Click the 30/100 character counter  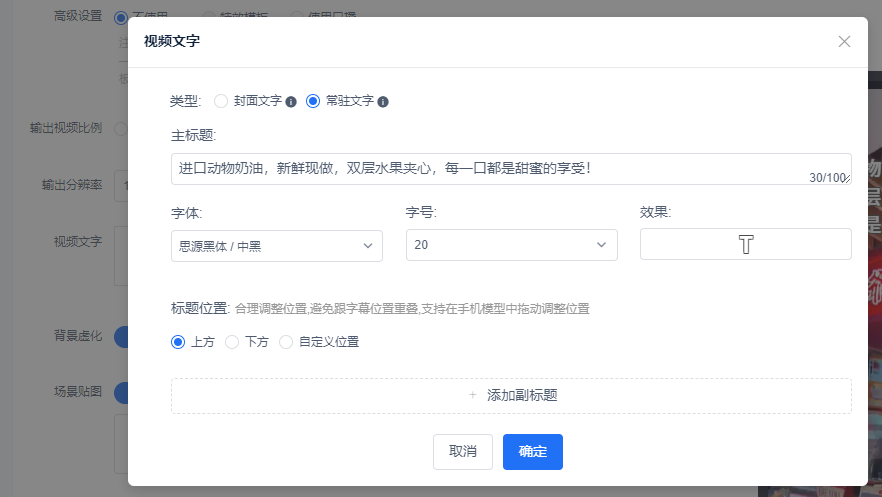click(x=826, y=178)
